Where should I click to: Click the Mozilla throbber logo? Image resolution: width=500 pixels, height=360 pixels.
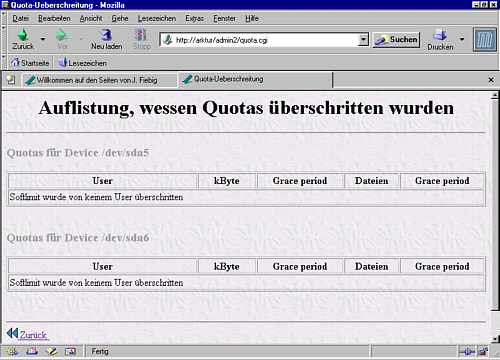(484, 39)
